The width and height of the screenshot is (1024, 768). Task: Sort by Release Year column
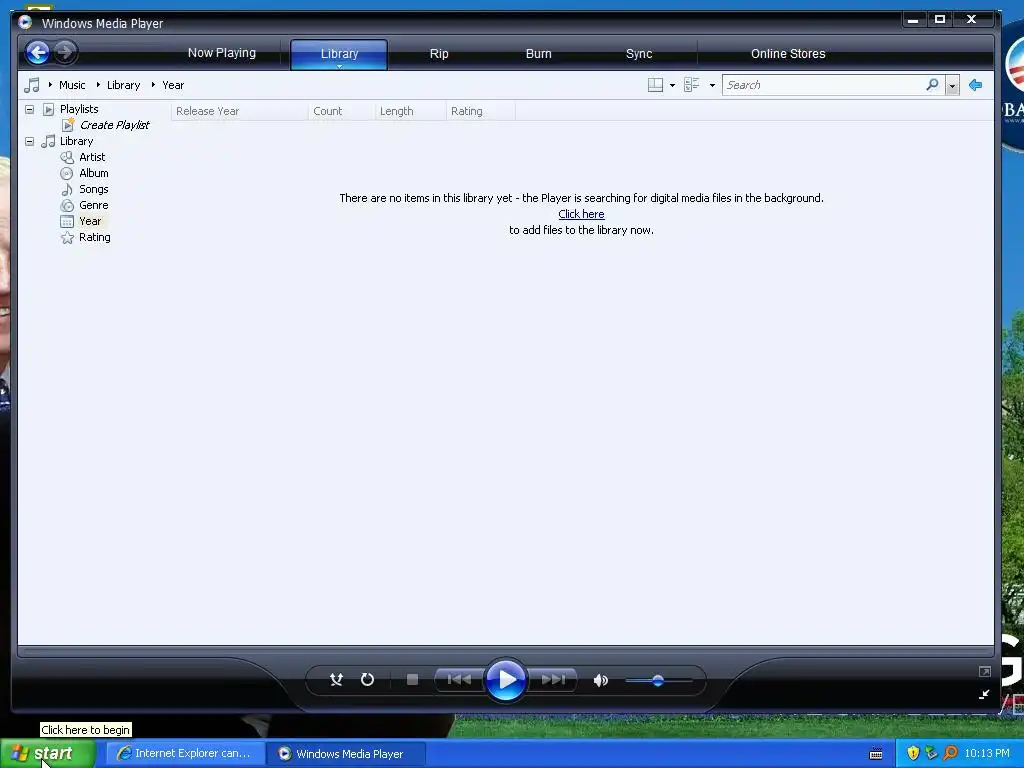tap(239, 111)
